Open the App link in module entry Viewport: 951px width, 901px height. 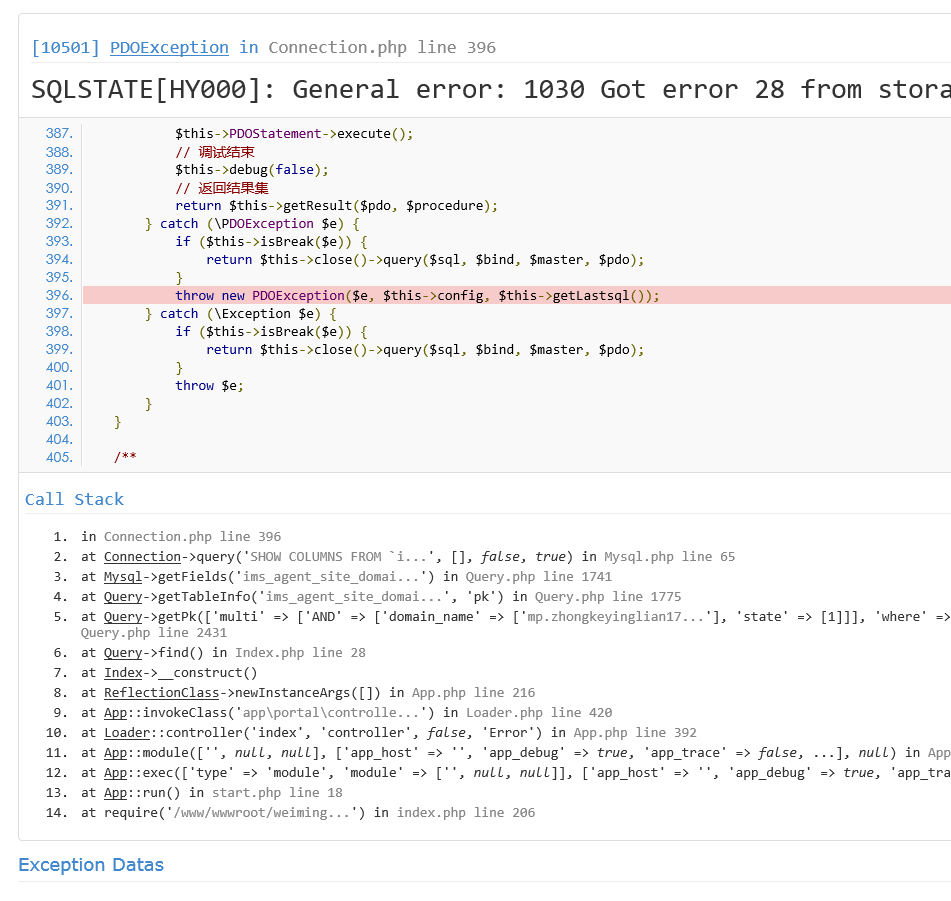115,752
